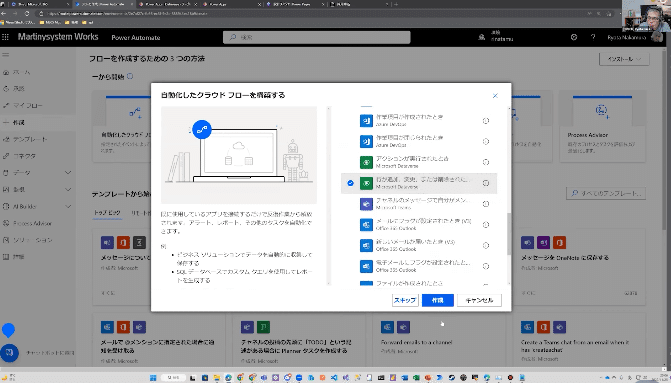The width and height of the screenshot is (671, 383).
Task: Open the settings gear in header
Action: pos(574,37)
